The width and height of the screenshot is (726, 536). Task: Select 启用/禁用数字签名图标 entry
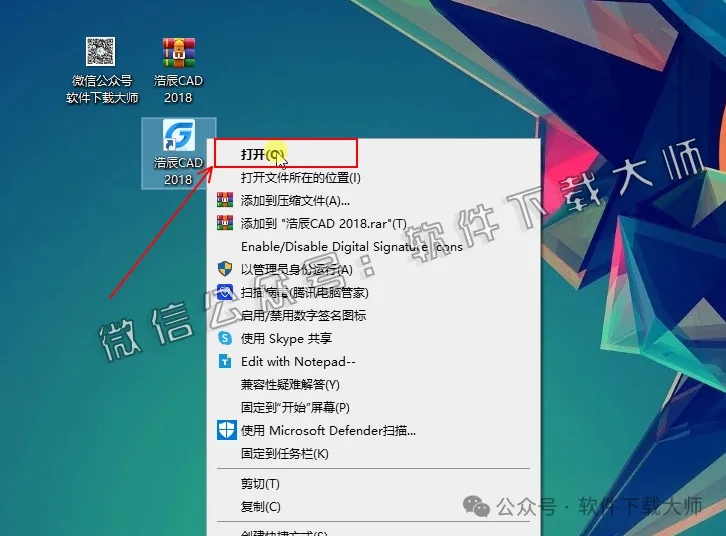tap(373, 315)
